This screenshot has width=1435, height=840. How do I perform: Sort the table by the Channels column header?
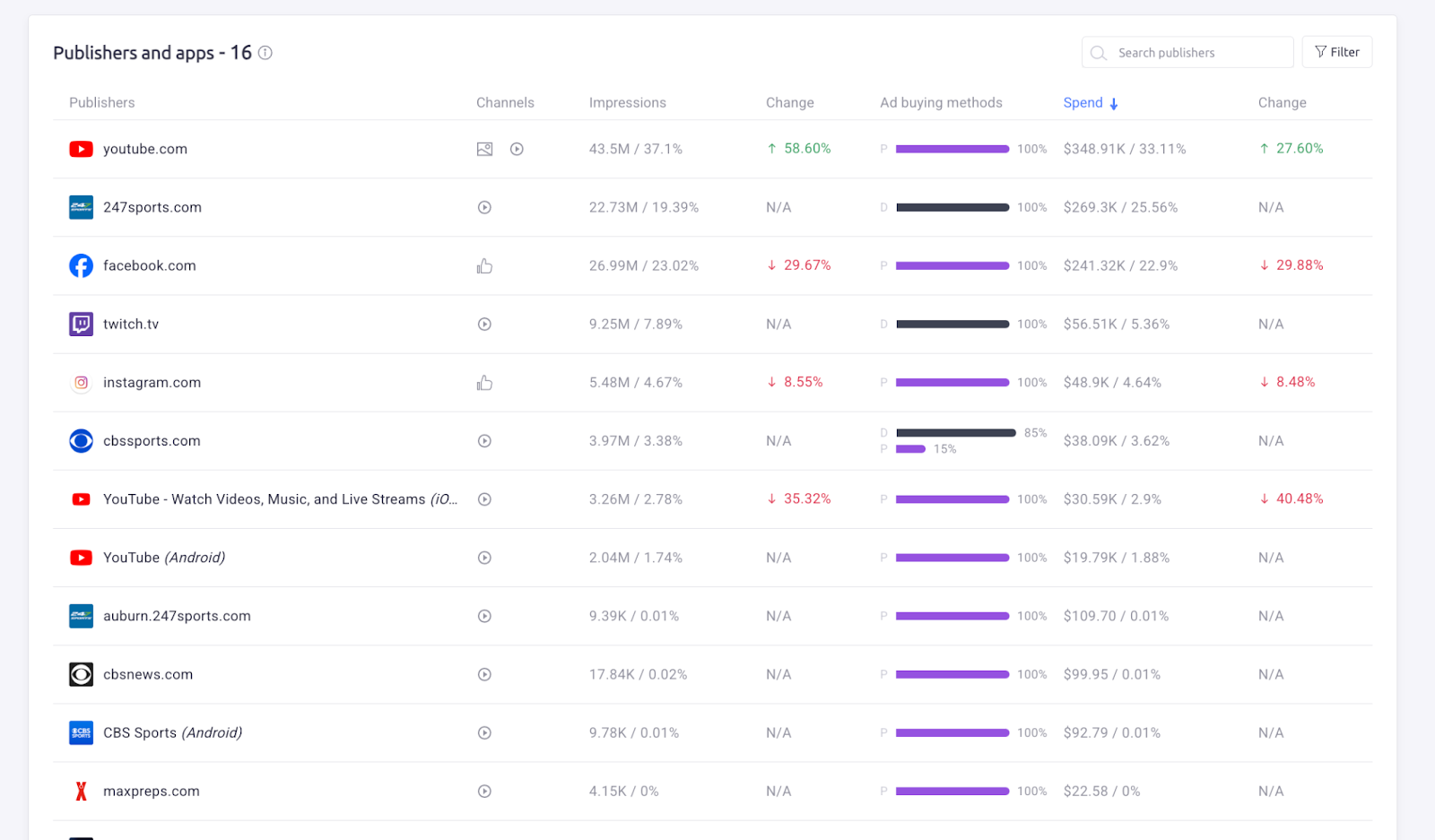505,102
